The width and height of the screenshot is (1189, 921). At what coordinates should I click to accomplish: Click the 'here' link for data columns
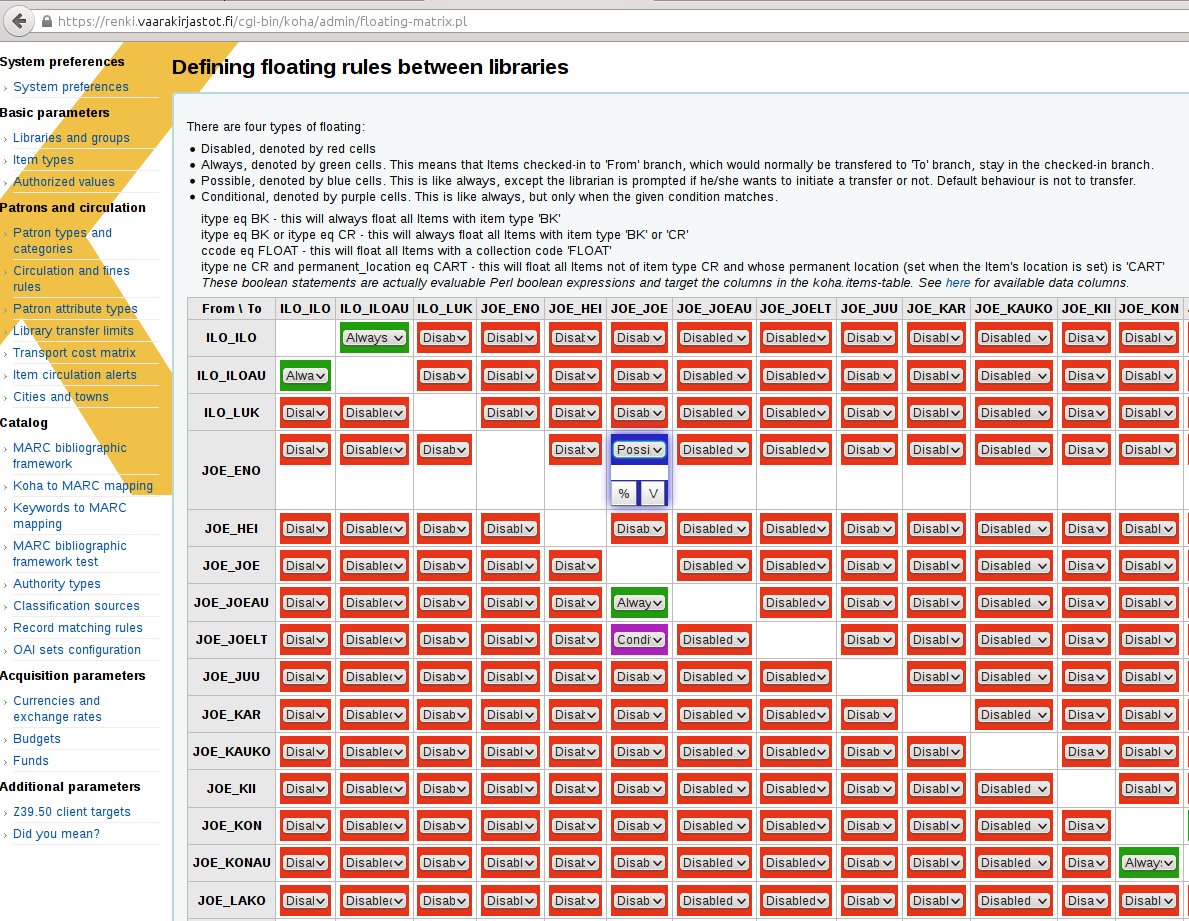click(x=957, y=283)
